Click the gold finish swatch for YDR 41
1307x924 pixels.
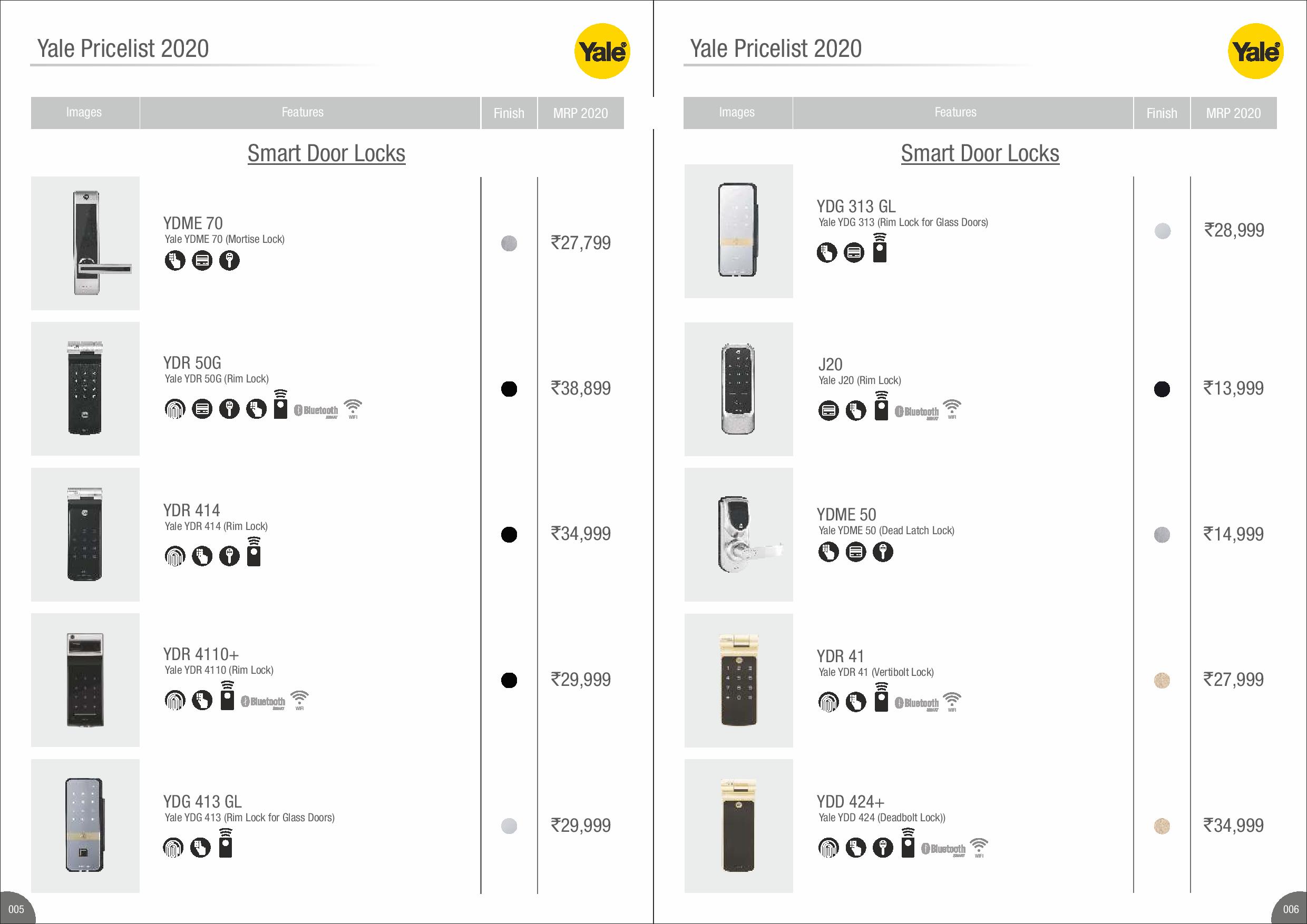pos(1161,681)
